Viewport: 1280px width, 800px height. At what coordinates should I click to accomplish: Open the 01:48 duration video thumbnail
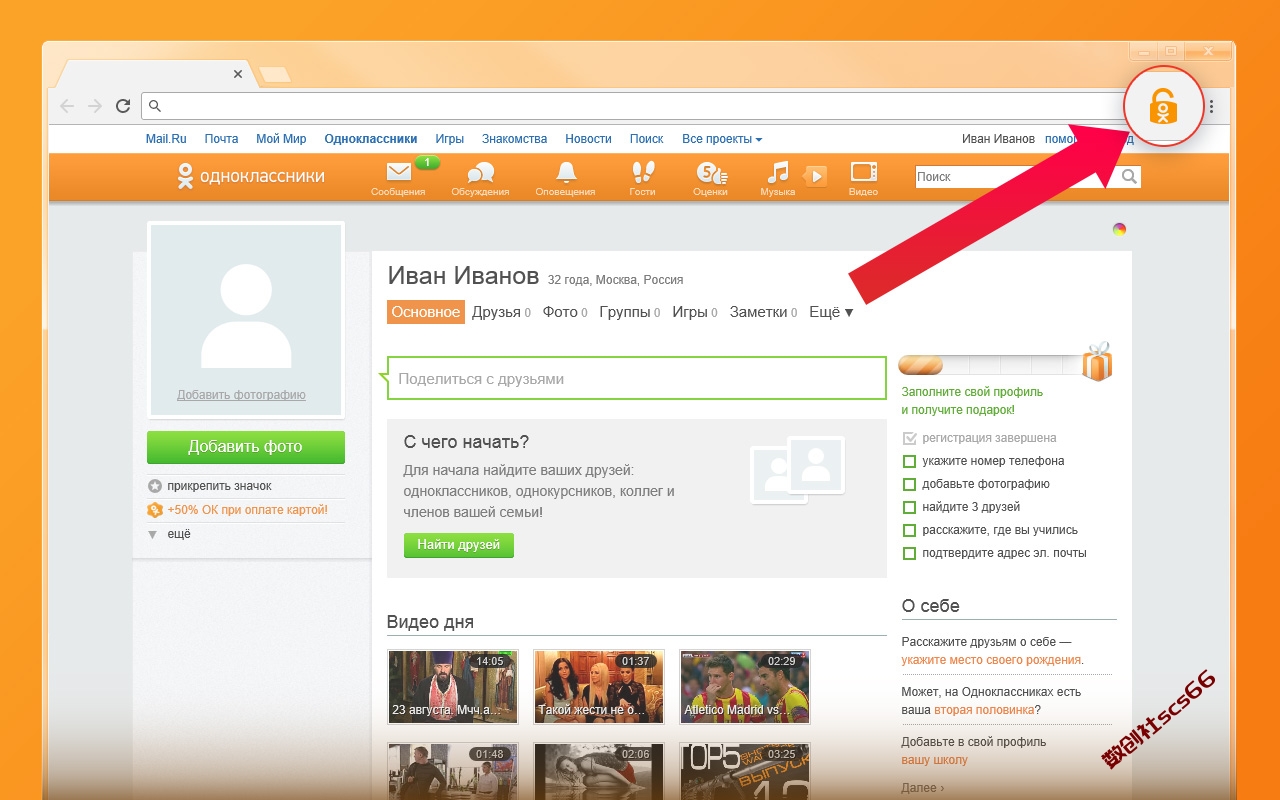[x=453, y=770]
